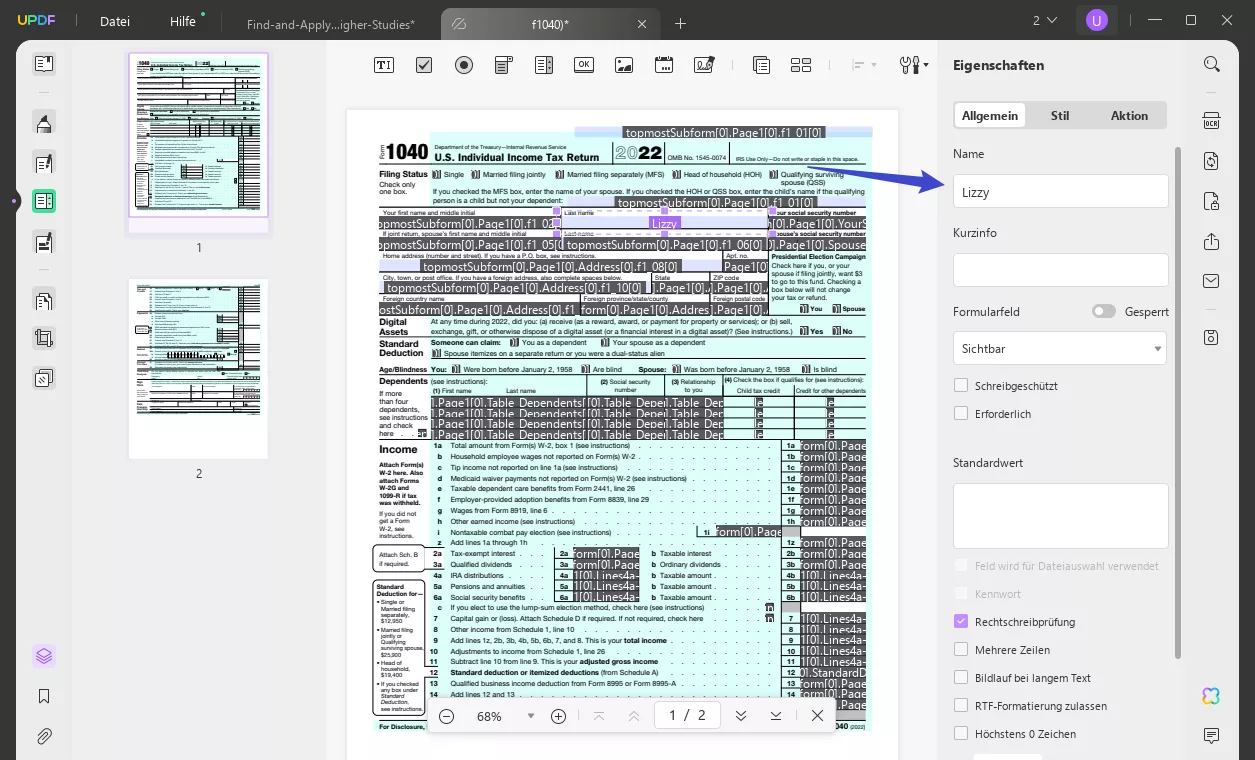1255x760 pixels.
Task: Uncheck the Rechtschreibprüfung checkbox
Action: click(961, 621)
